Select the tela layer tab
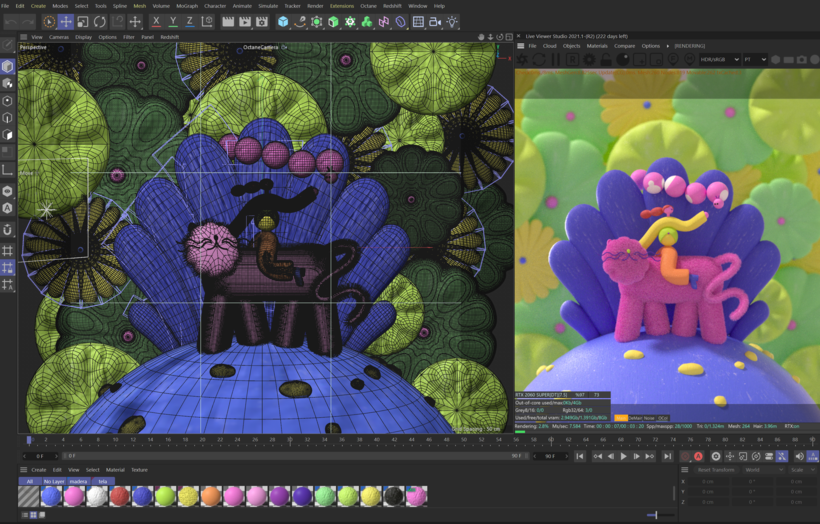Viewport: 820px width, 524px height. click(103, 481)
